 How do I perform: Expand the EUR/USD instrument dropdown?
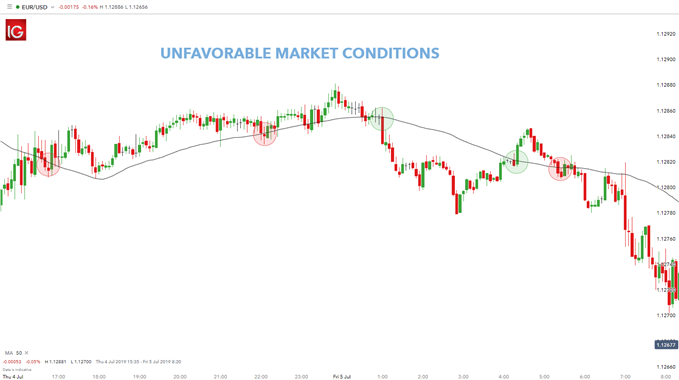coord(52,7)
